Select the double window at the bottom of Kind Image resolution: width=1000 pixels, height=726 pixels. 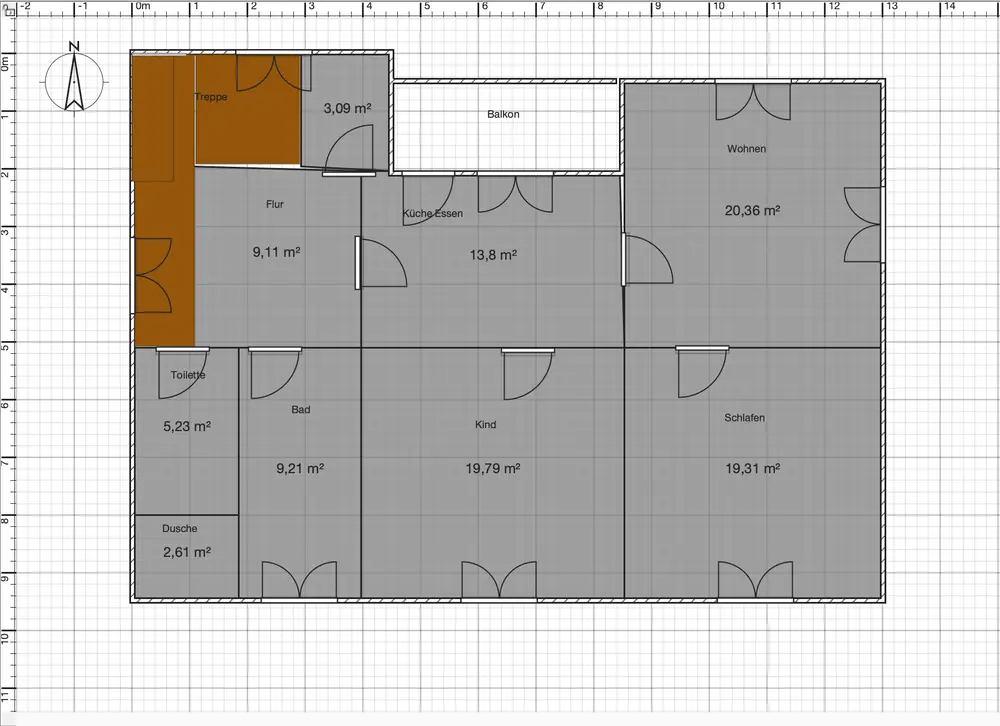click(498, 581)
